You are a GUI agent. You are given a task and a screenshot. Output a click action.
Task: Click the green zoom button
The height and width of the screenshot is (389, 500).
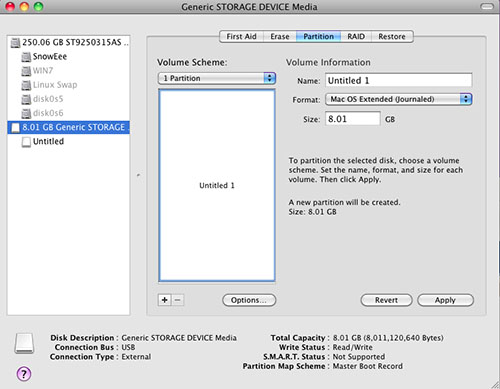(39, 6)
